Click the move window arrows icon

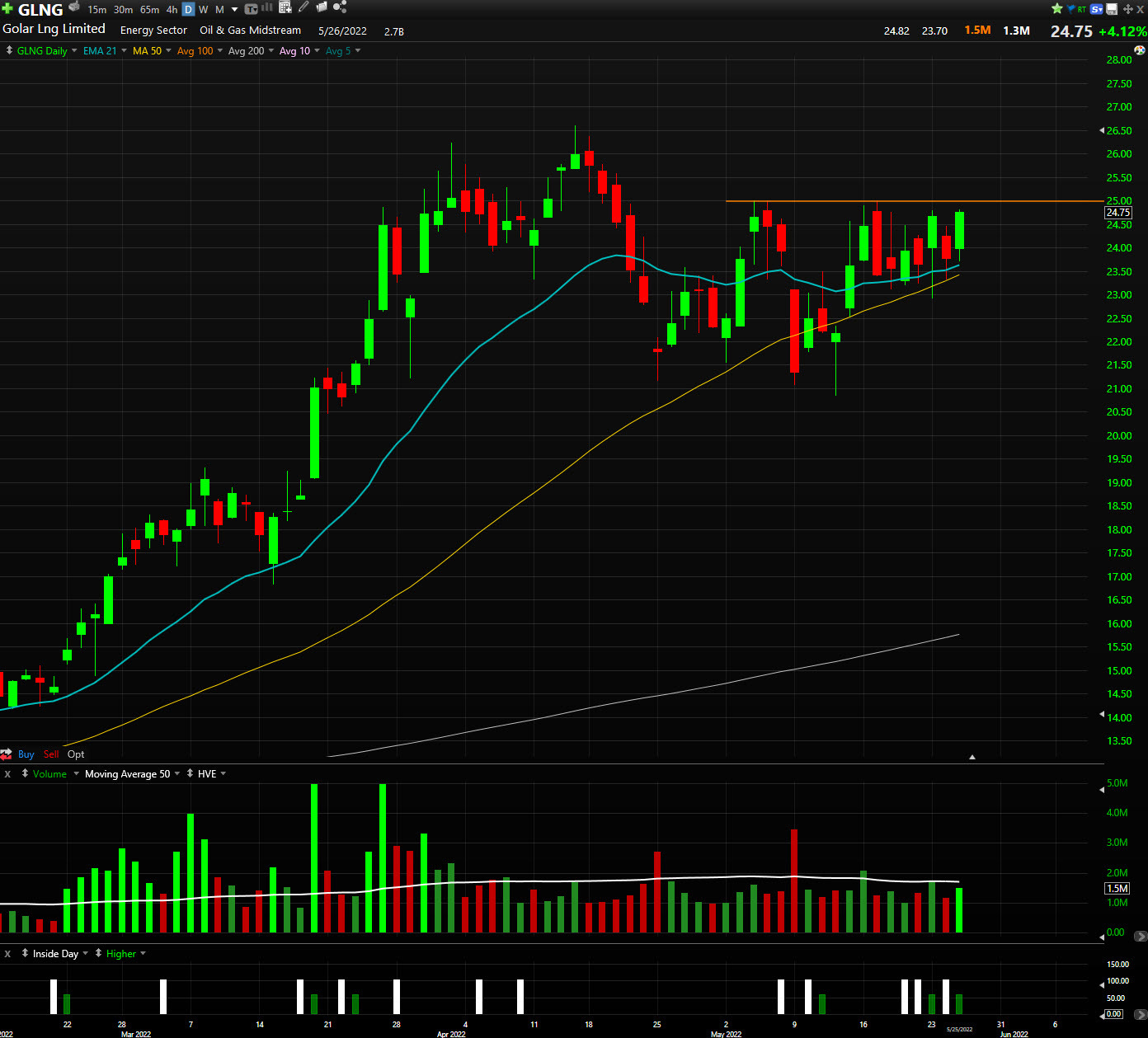click(x=1128, y=9)
